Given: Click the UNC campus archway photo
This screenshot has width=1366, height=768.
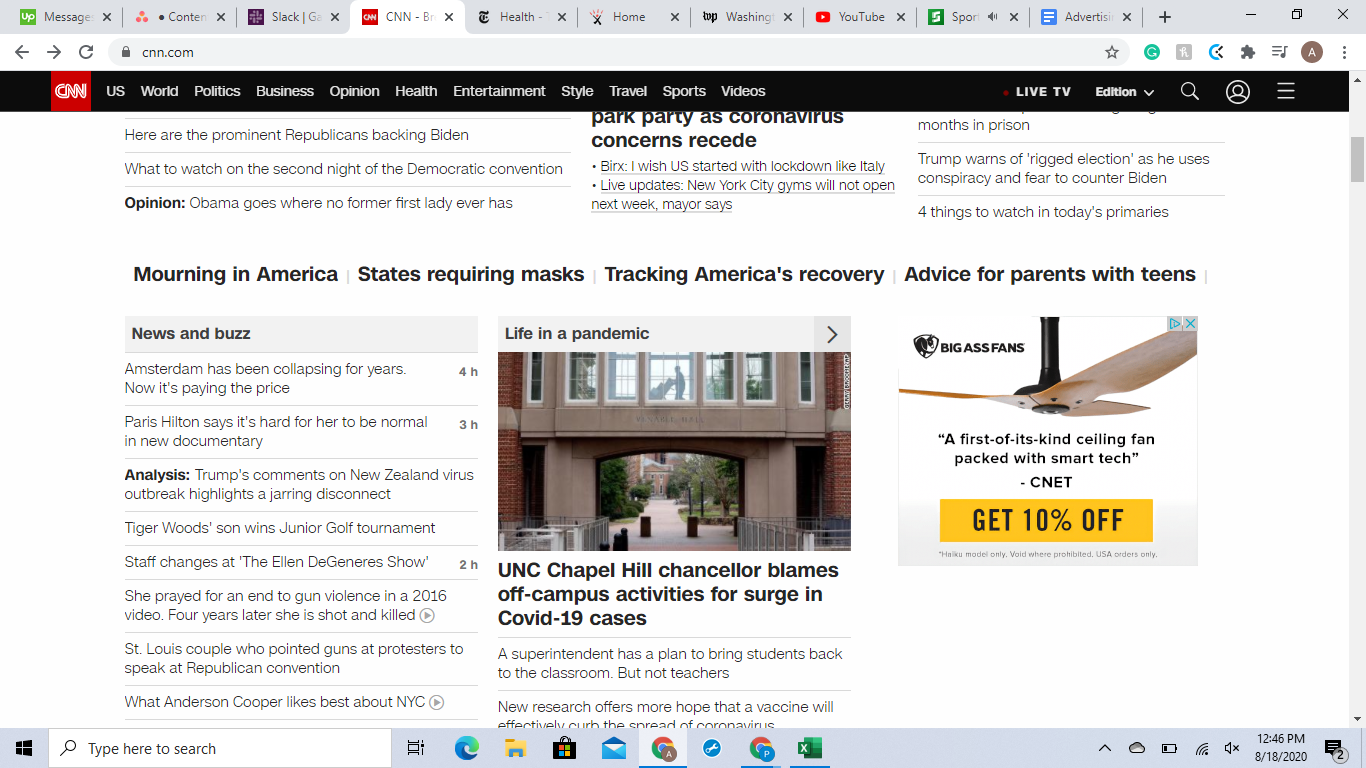Looking at the screenshot, I should tap(674, 451).
